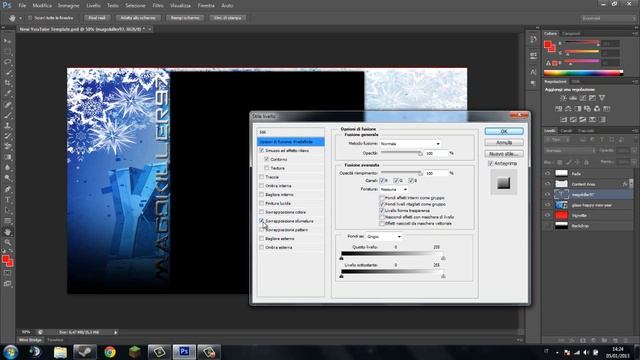Click the Annulla button

504,142
